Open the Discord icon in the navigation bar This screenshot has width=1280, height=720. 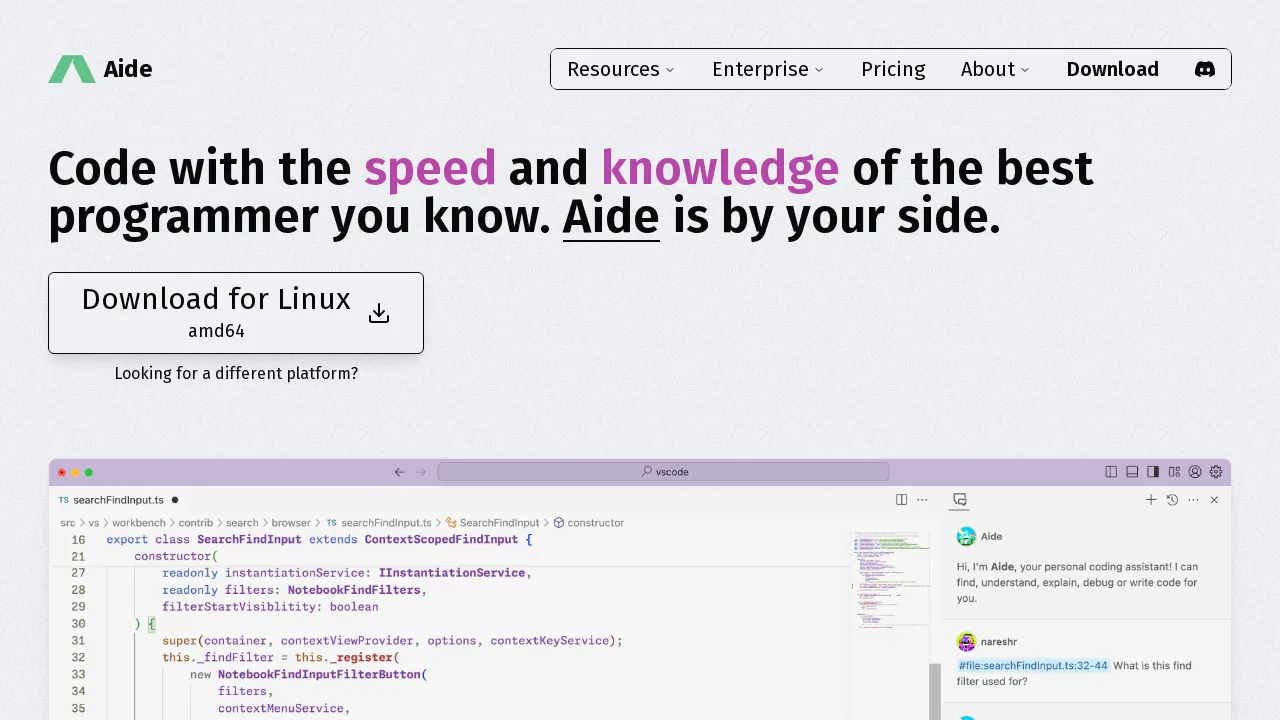1205,69
